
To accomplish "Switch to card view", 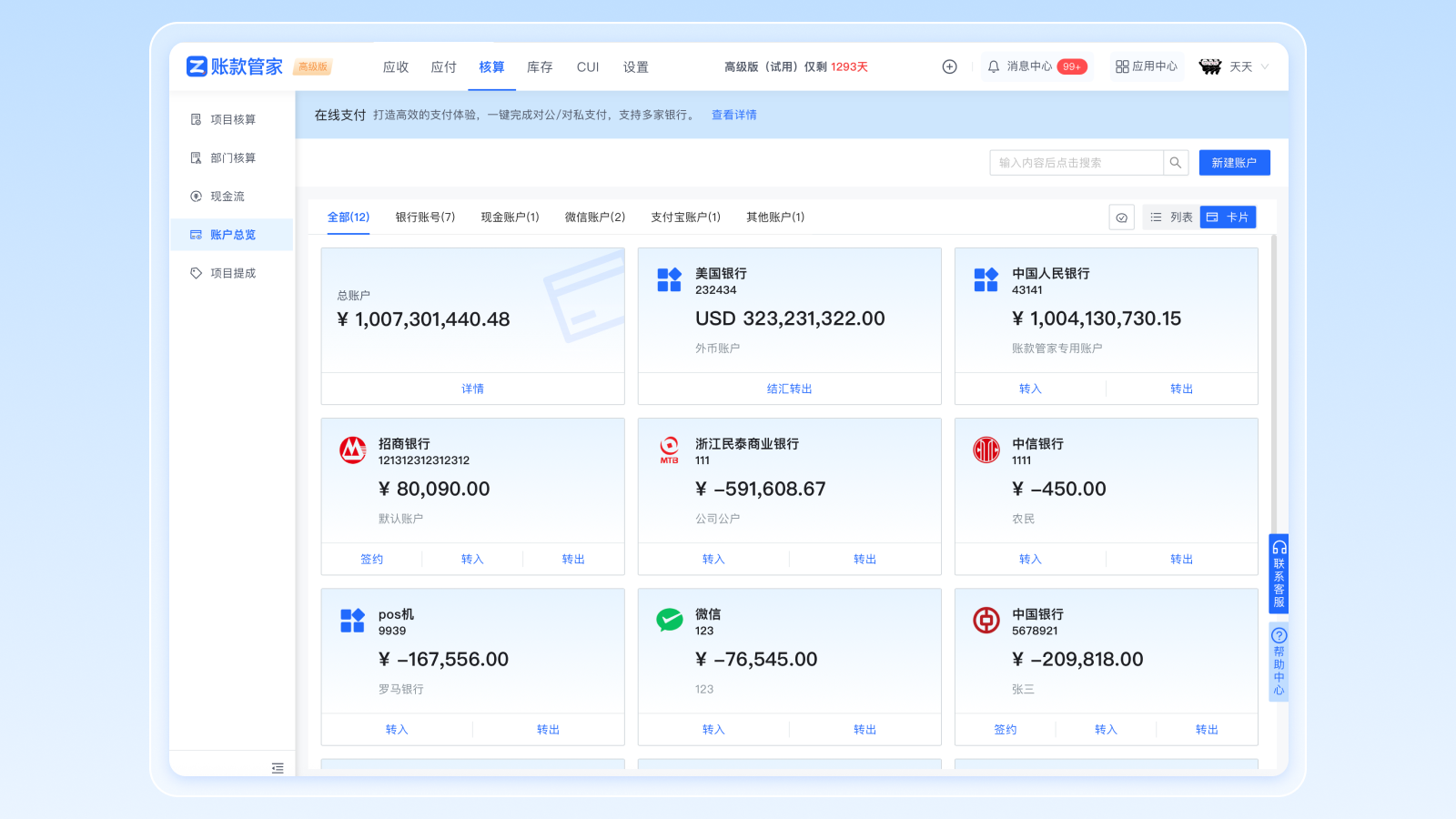I will click(1228, 217).
